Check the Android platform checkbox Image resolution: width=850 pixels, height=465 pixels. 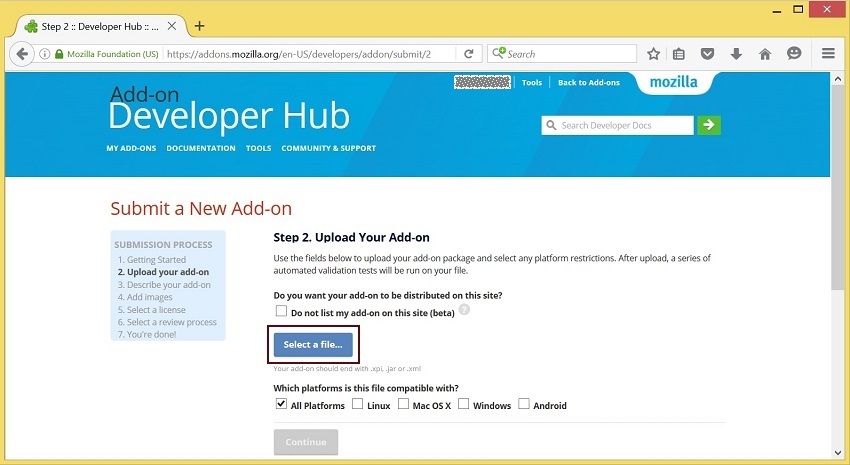tap(524, 404)
